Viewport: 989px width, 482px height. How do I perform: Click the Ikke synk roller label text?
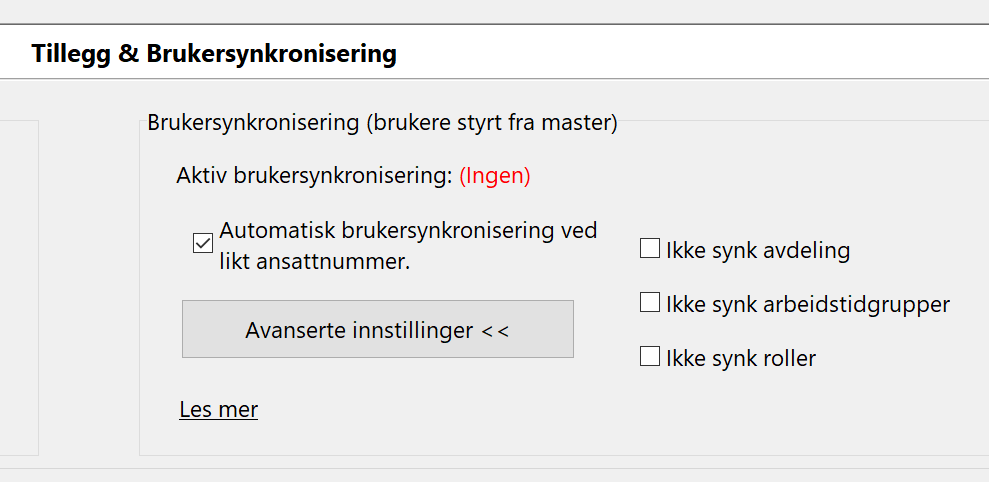741,358
